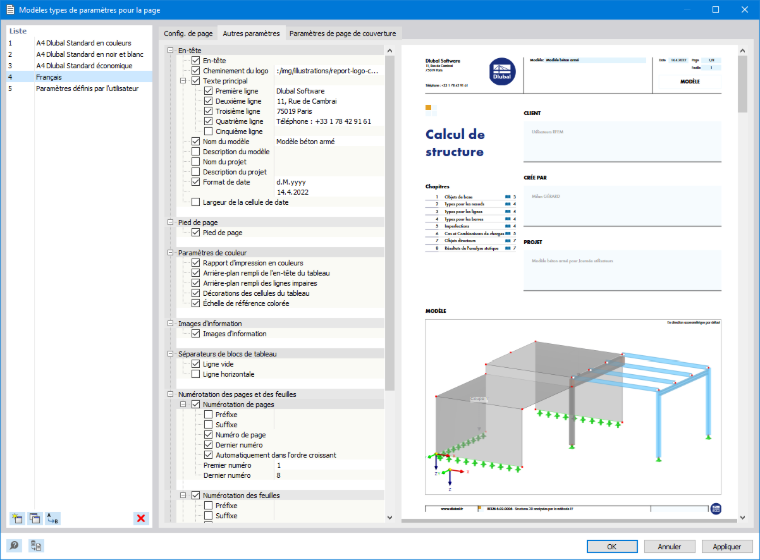Delete selected template with red X
760x560 pixels.
coord(141,518)
